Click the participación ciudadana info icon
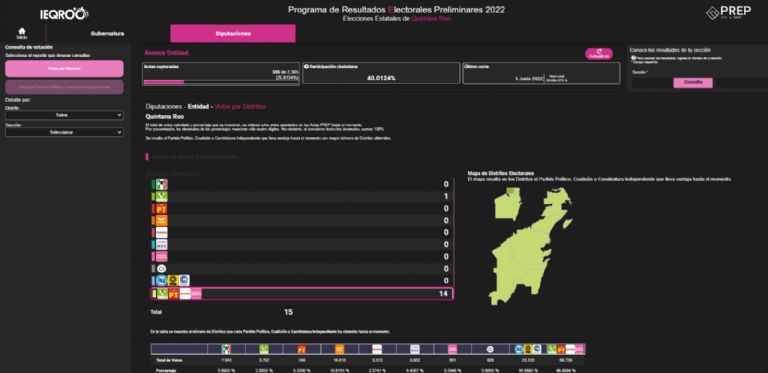Screen dimensions: 768x373 coord(306,66)
